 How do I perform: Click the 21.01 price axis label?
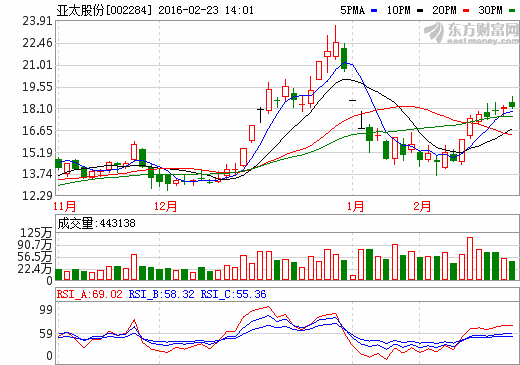(37, 65)
